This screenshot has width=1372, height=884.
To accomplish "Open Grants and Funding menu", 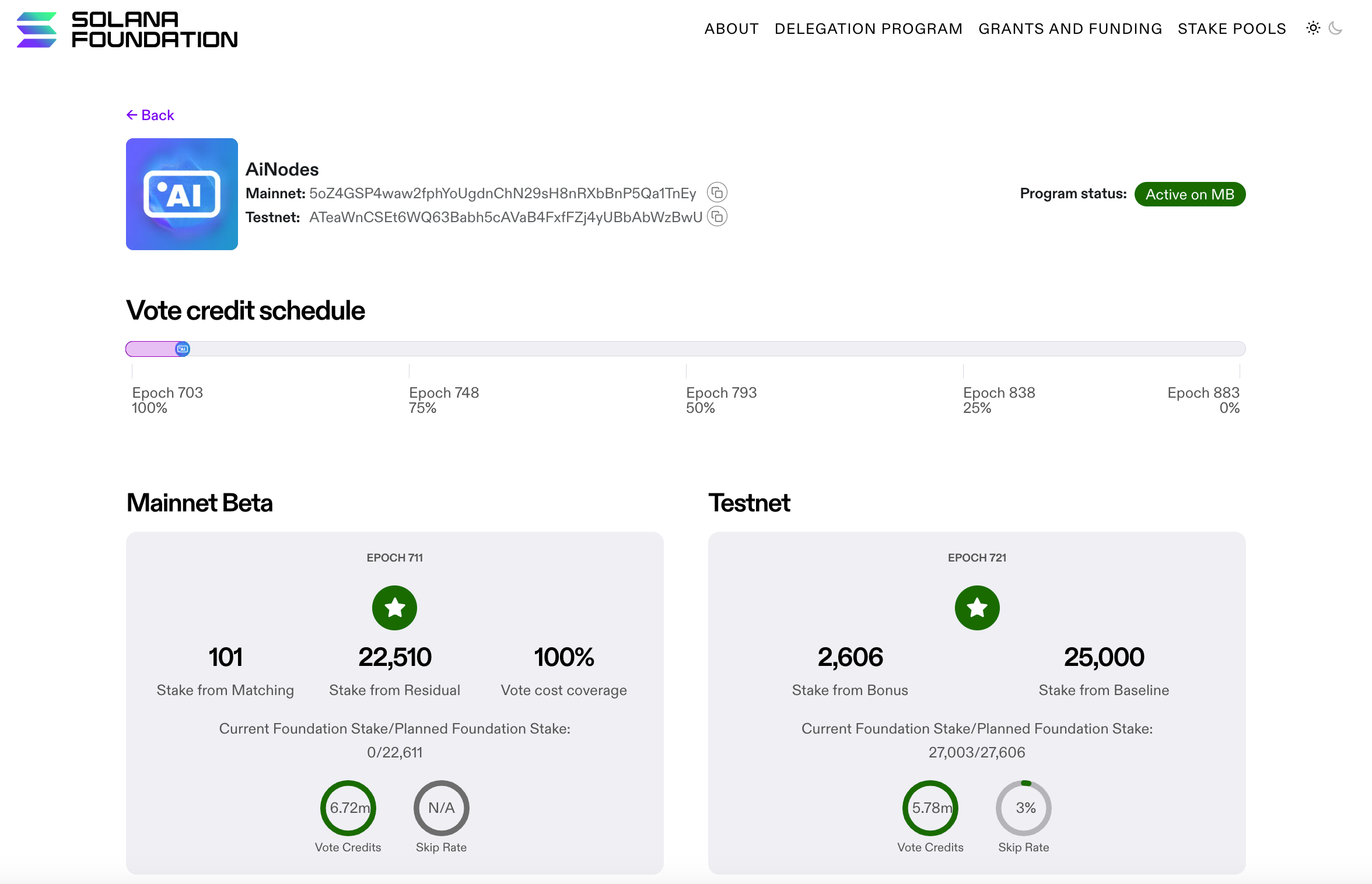I will (x=1070, y=29).
